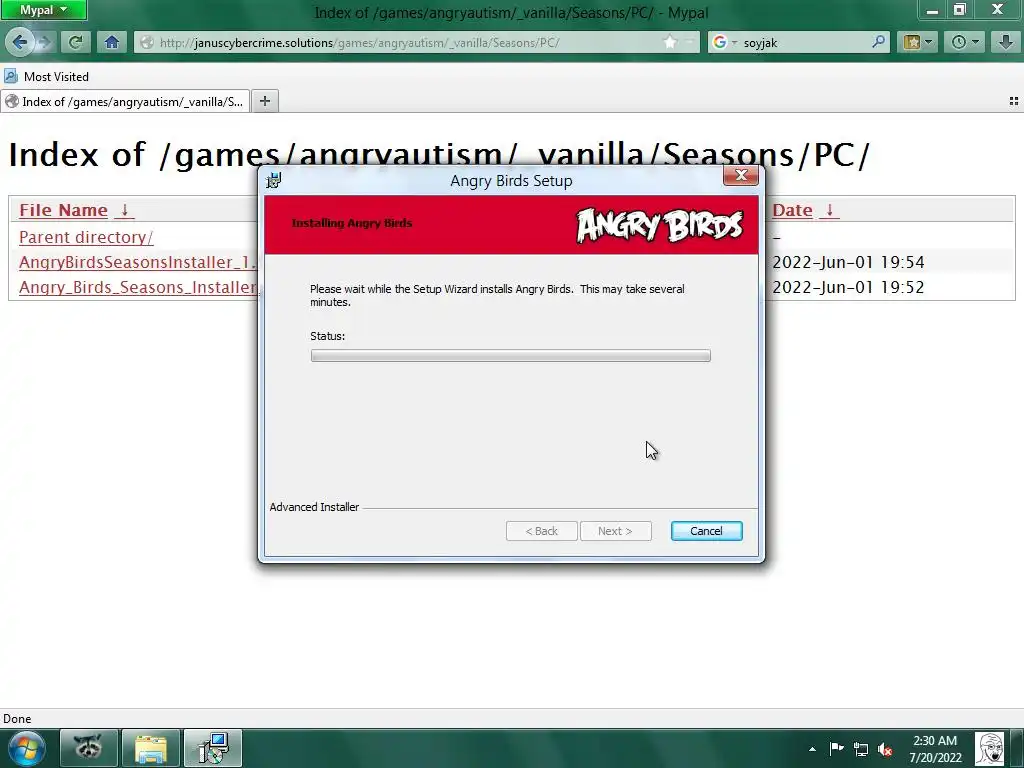The image size is (1024, 768).
Task: Click the installer taskbar icon
Action: point(213,748)
